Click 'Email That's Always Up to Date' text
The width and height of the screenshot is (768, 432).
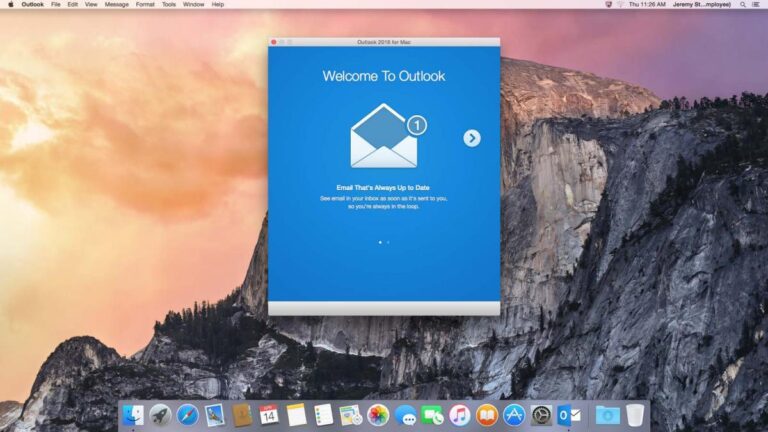pyautogui.click(x=383, y=188)
